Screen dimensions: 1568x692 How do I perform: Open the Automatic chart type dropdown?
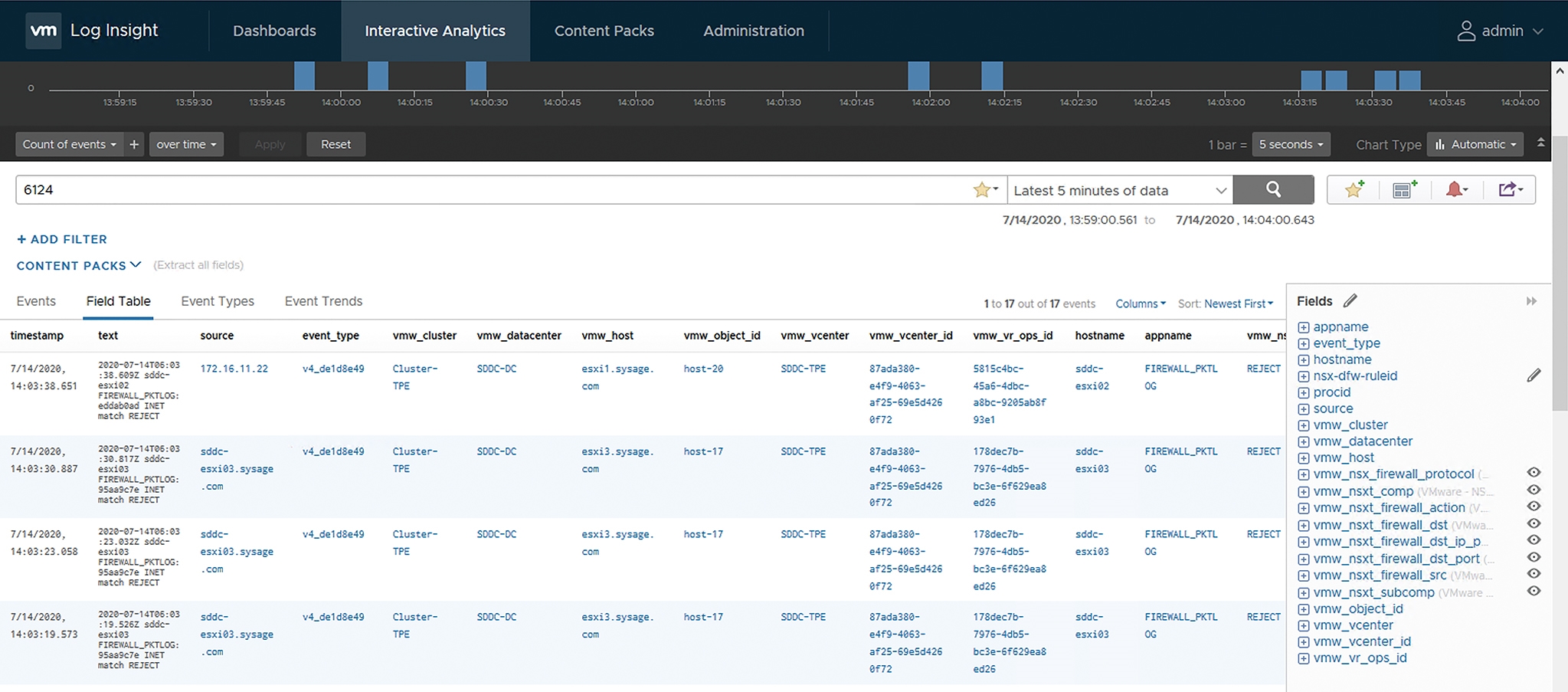(x=1476, y=144)
